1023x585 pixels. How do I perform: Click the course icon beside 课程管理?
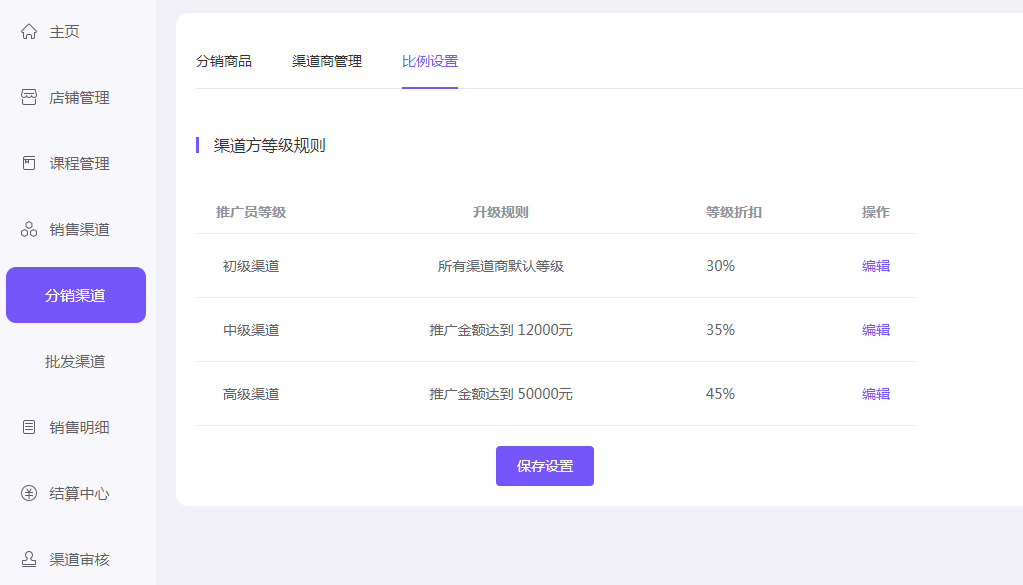pyautogui.click(x=29, y=164)
